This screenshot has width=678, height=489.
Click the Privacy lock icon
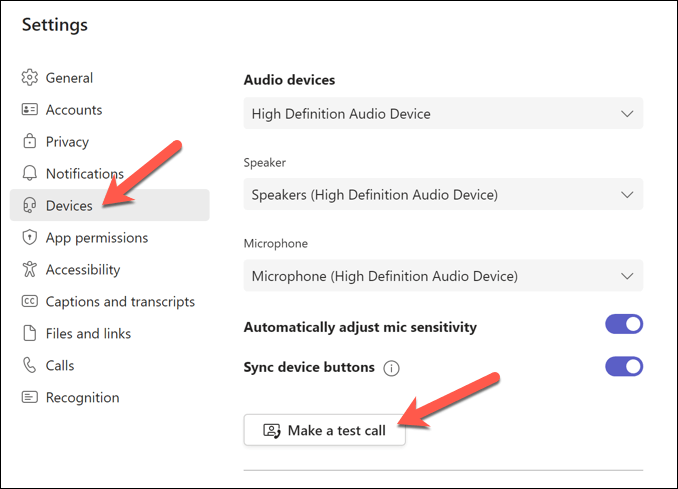tap(29, 142)
